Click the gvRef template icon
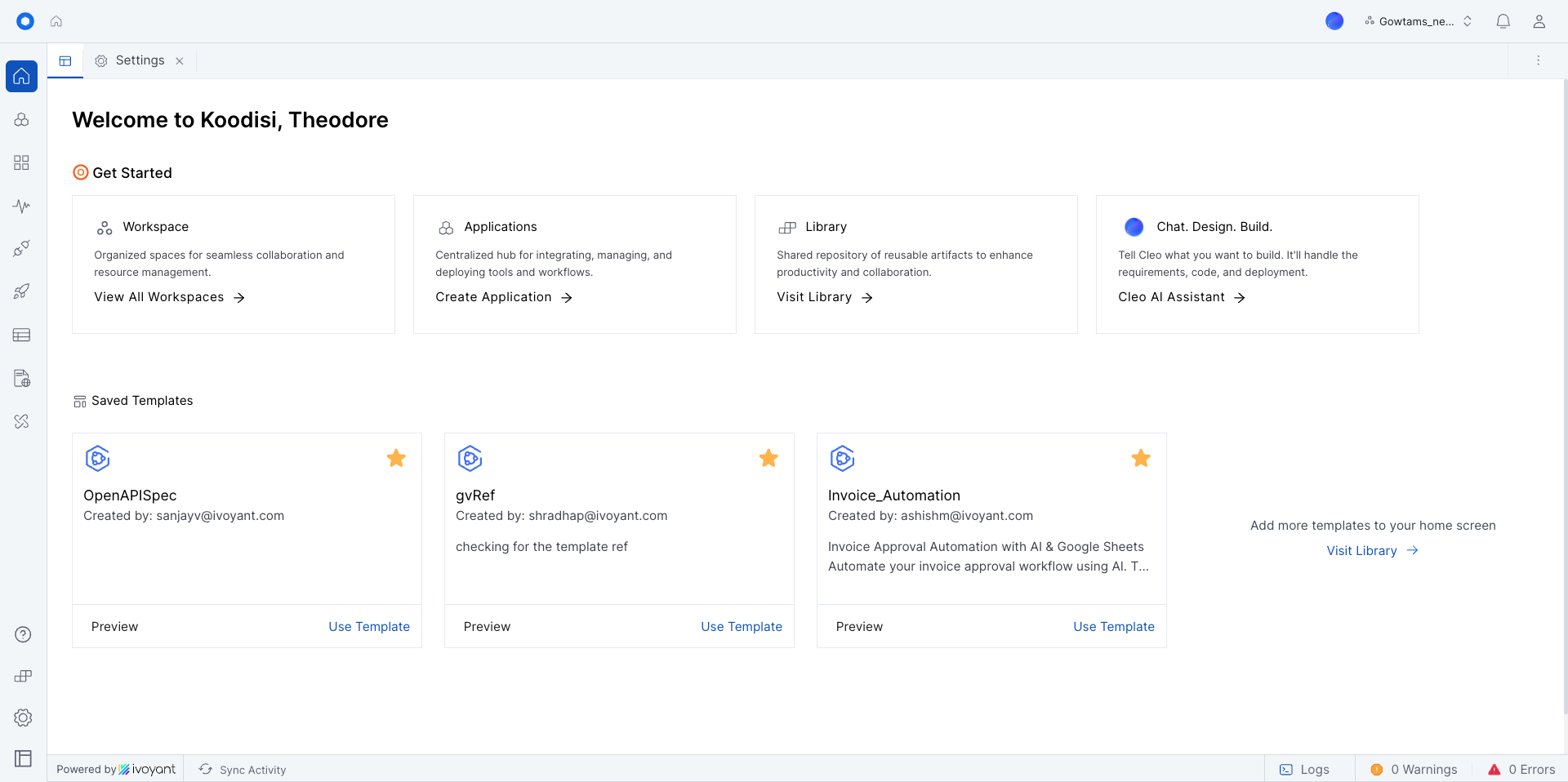Screen dimensions: 1568x782 point(470,459)
